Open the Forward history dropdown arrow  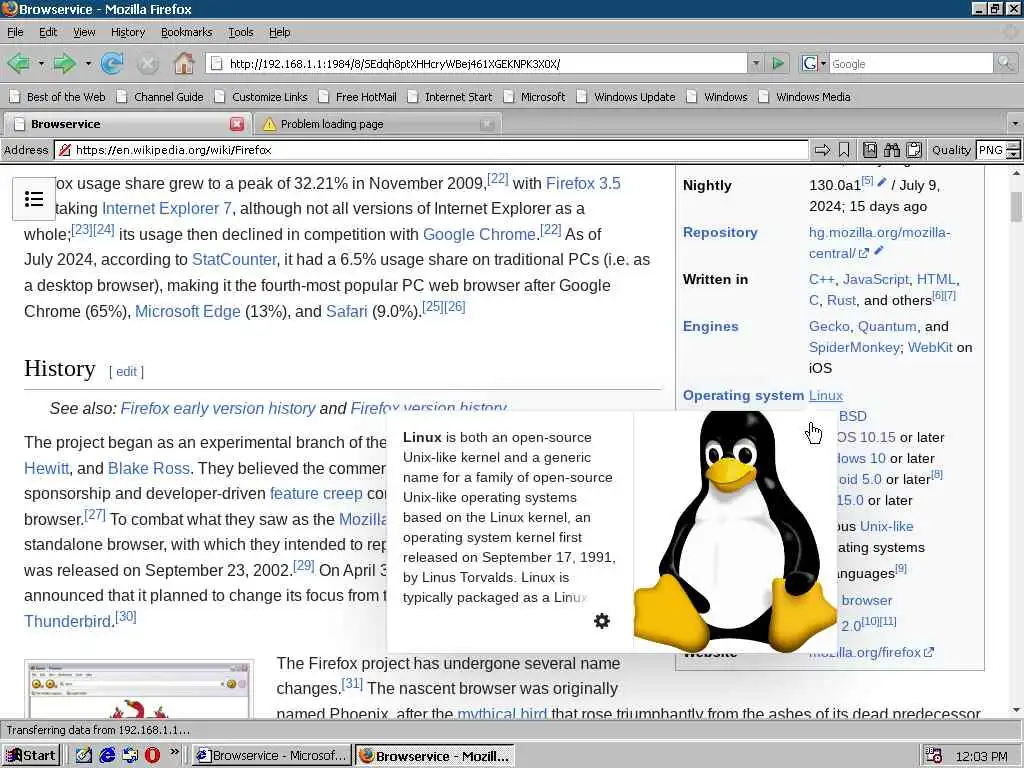(88, 63)
